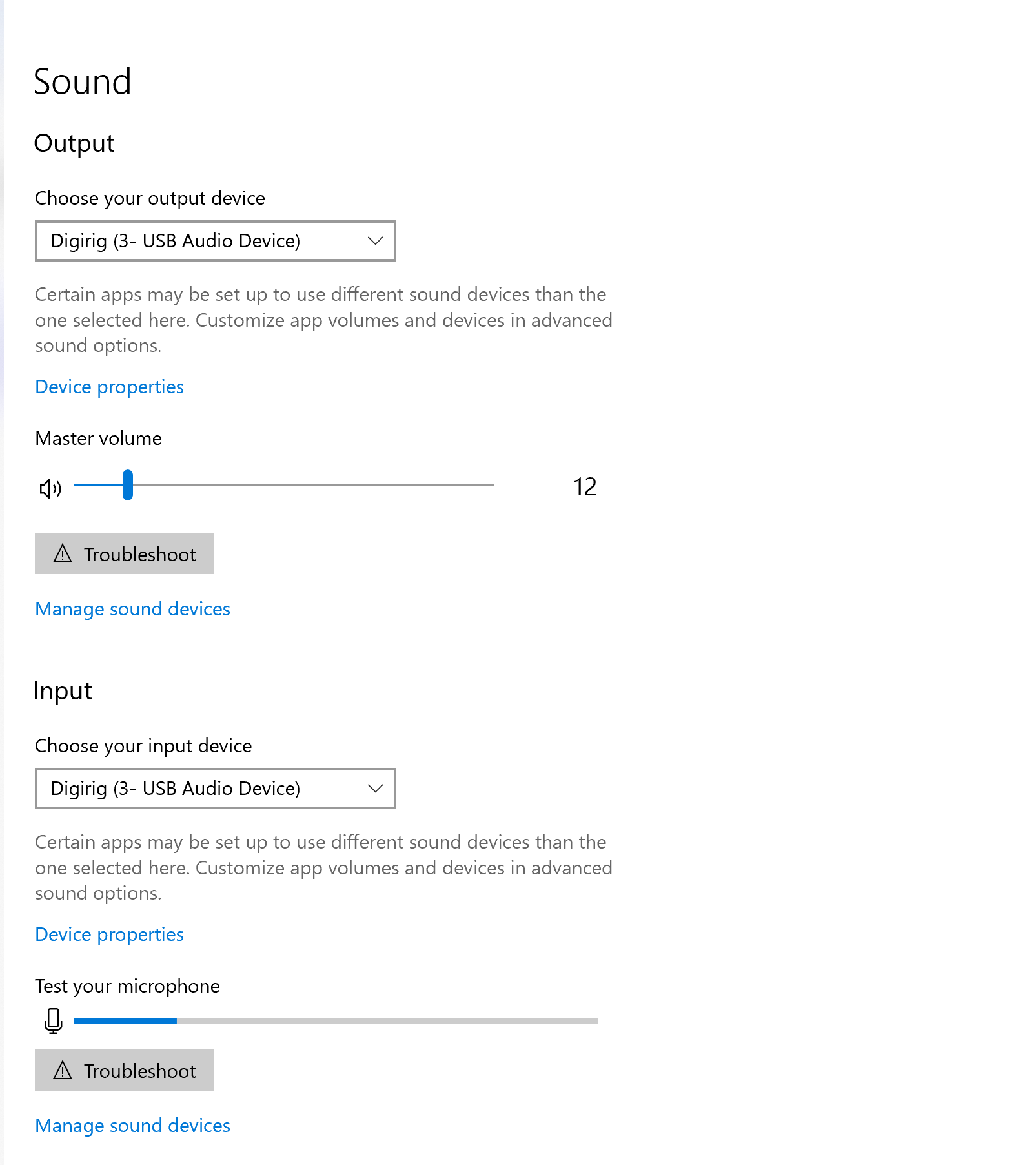Click the chevron arrow of the output device selector
The width and height of the screenshot is (1036, 1165).
(x=375, y=241)
